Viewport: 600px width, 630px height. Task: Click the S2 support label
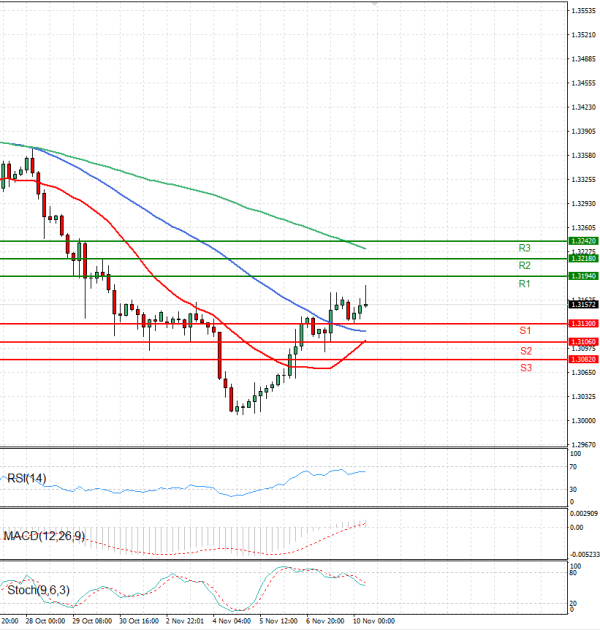pyautogui.click(x=525, y=351)
